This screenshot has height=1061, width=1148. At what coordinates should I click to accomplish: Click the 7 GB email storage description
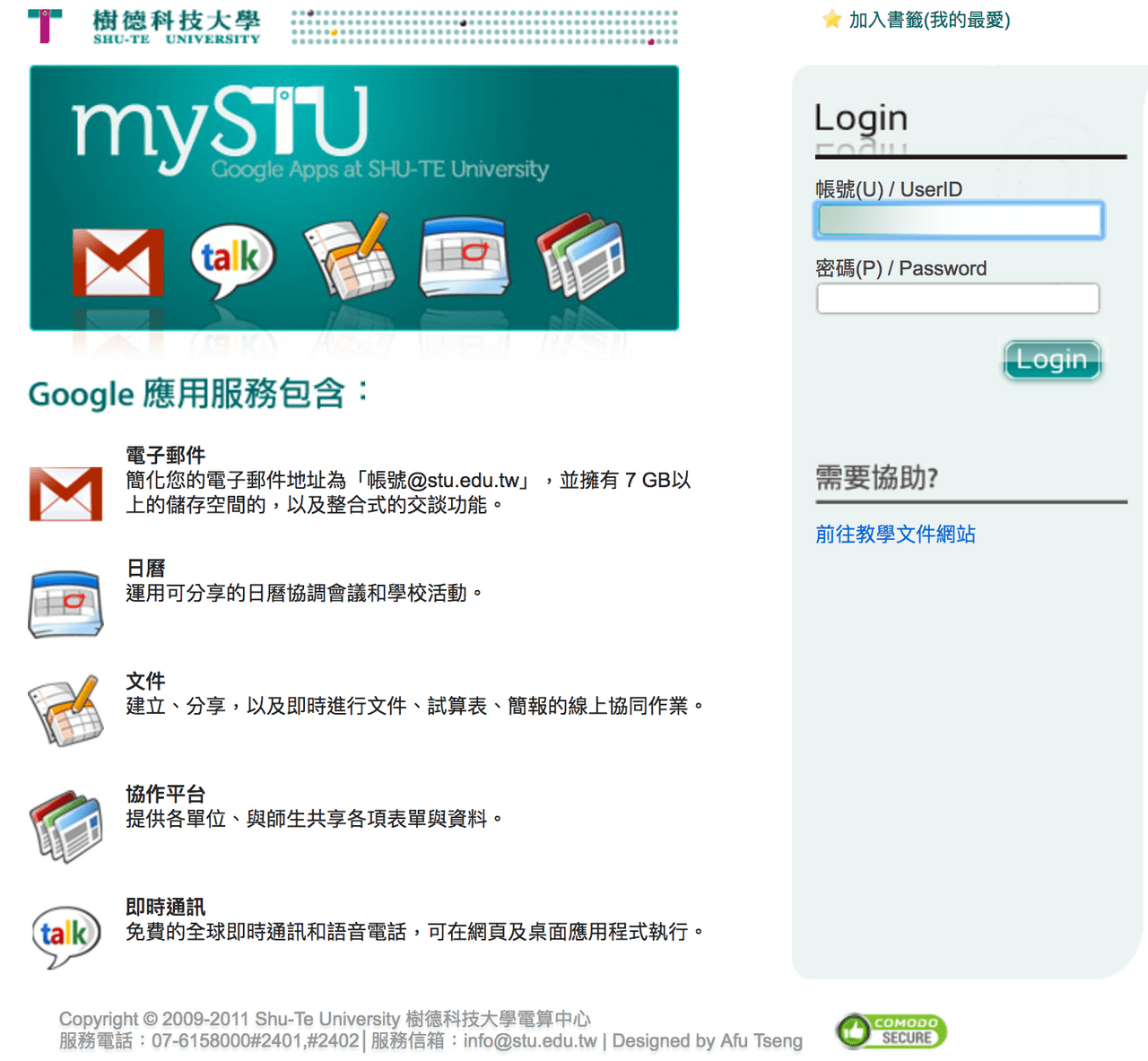pos(409,492)
